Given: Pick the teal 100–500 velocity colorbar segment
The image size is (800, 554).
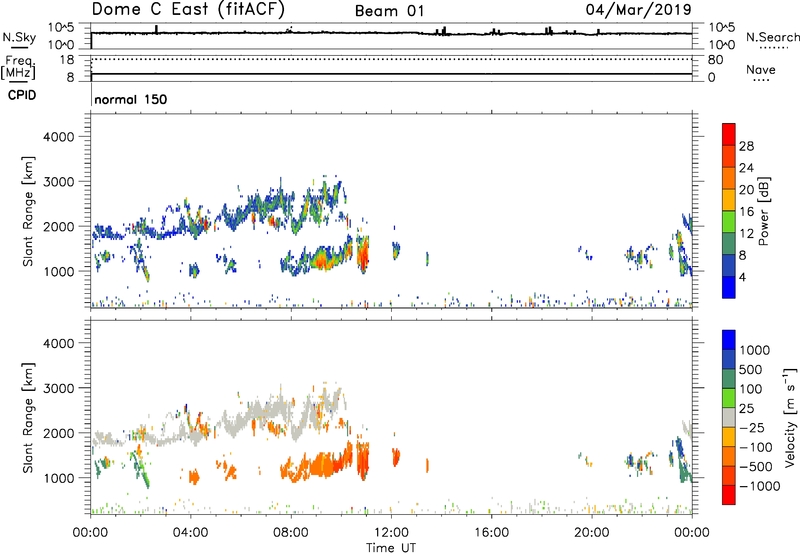Looking at the screenshot, I should 729,379.
